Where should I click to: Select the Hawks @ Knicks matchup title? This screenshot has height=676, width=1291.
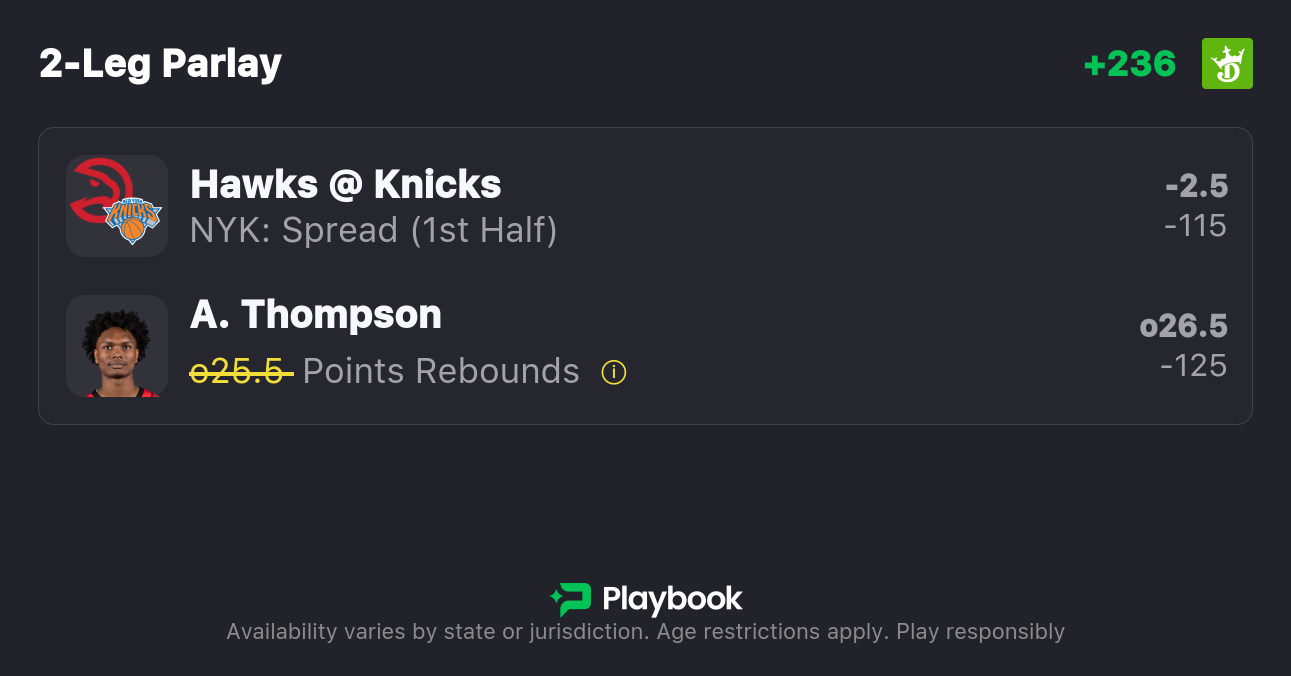(x=345, y=184)
